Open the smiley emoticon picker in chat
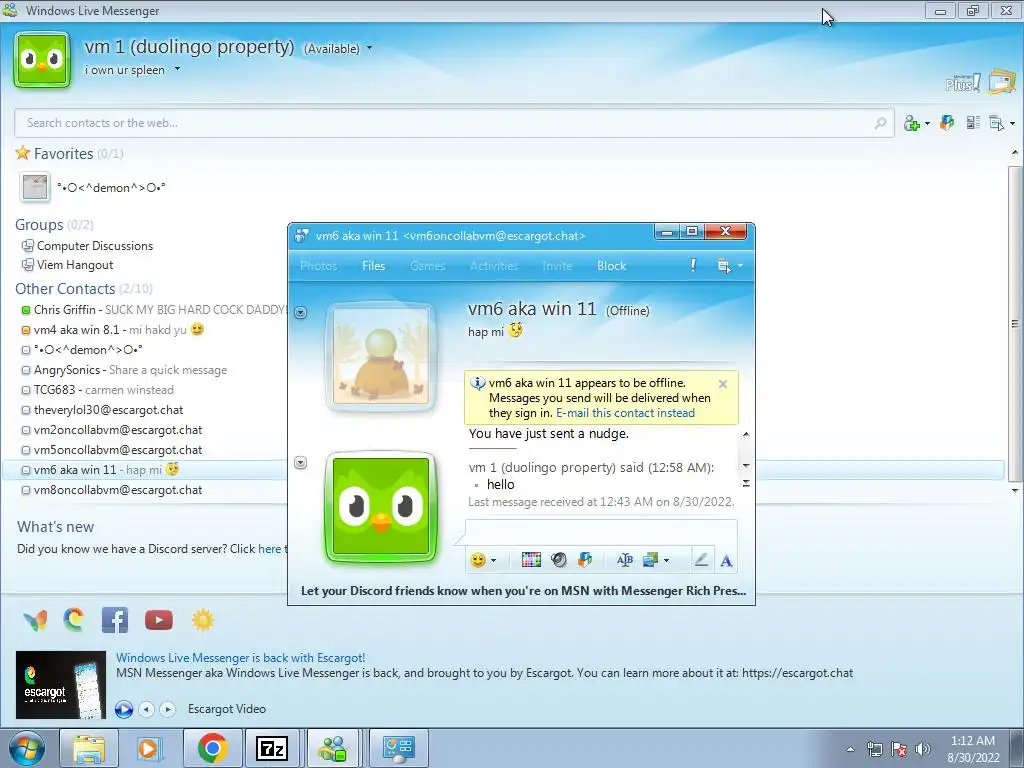This screenshot has height=768, width=1024. (478, 560)
